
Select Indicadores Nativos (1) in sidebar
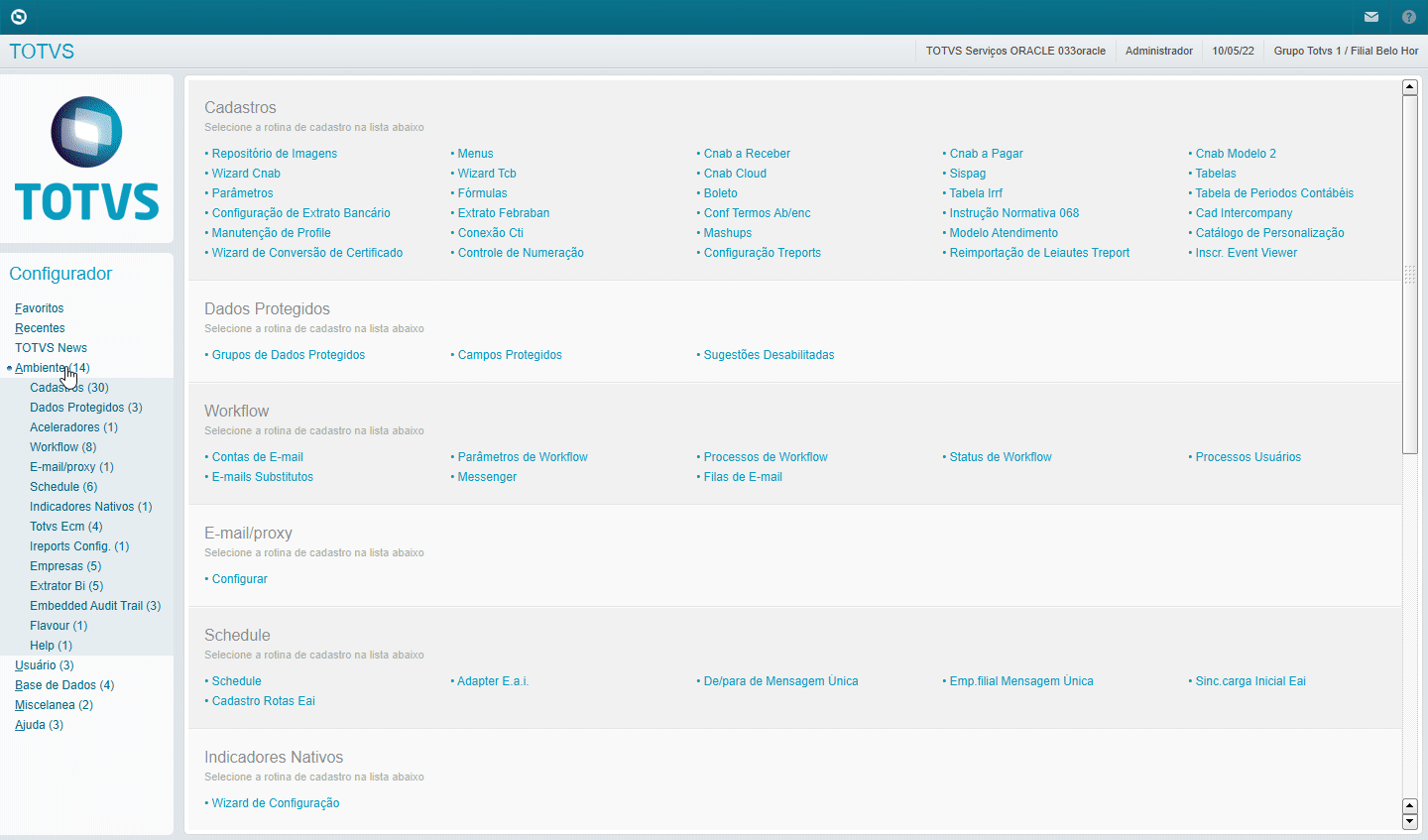coord(91,507)
